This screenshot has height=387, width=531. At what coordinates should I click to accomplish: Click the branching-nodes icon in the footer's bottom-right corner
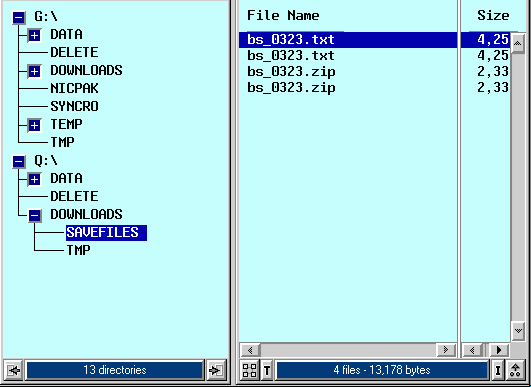tap(515, 370)
